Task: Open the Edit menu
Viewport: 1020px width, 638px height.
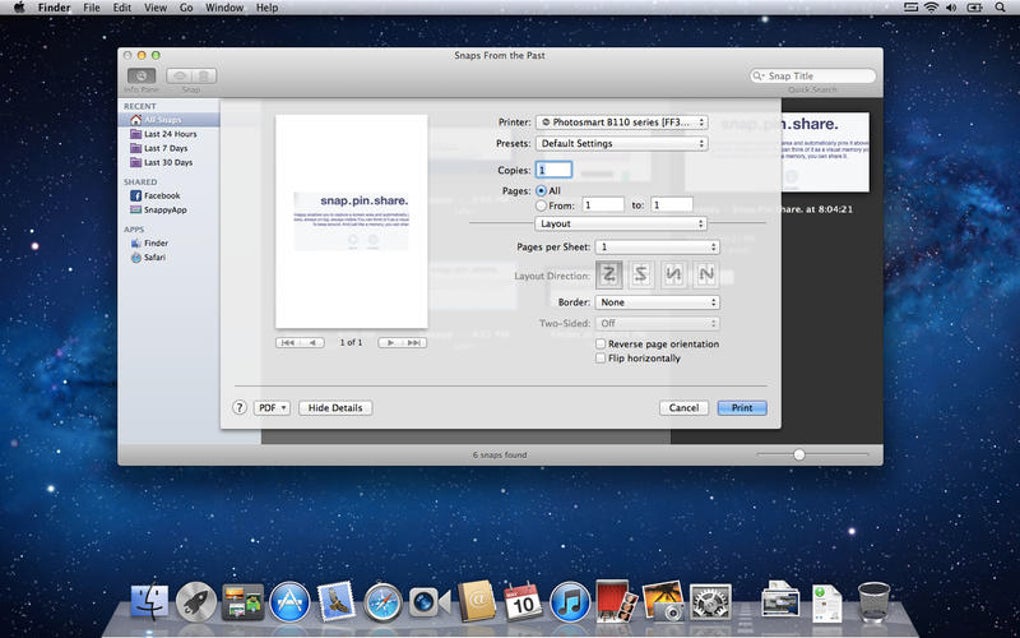Action: [121, 7]
